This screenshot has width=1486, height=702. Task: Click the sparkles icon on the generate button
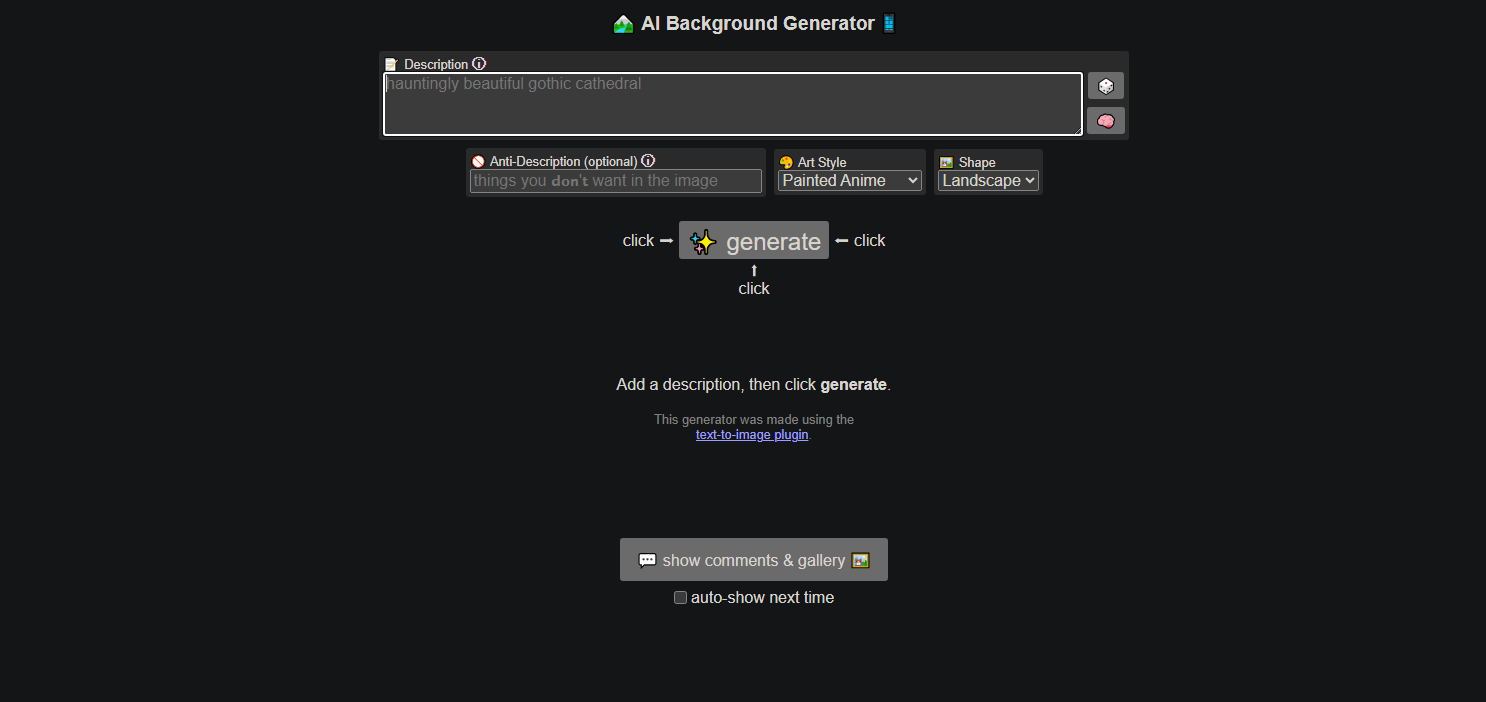(x=703, y=240)
